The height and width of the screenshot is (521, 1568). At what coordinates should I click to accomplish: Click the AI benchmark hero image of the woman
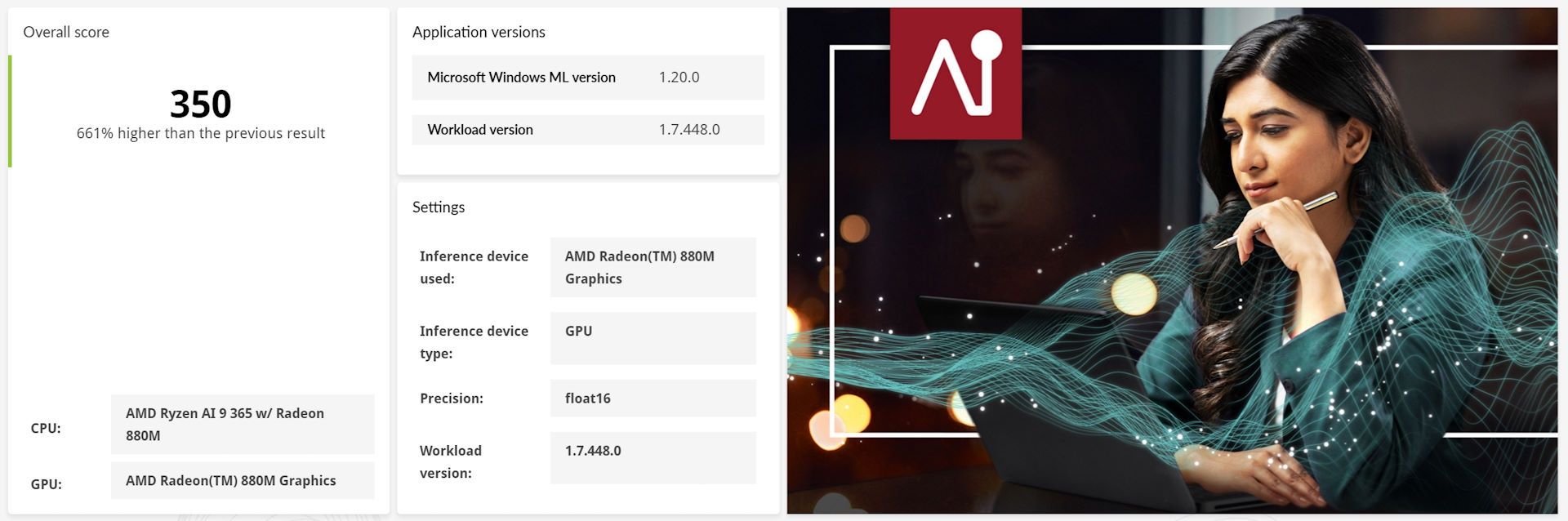[x=1173, y=260]
